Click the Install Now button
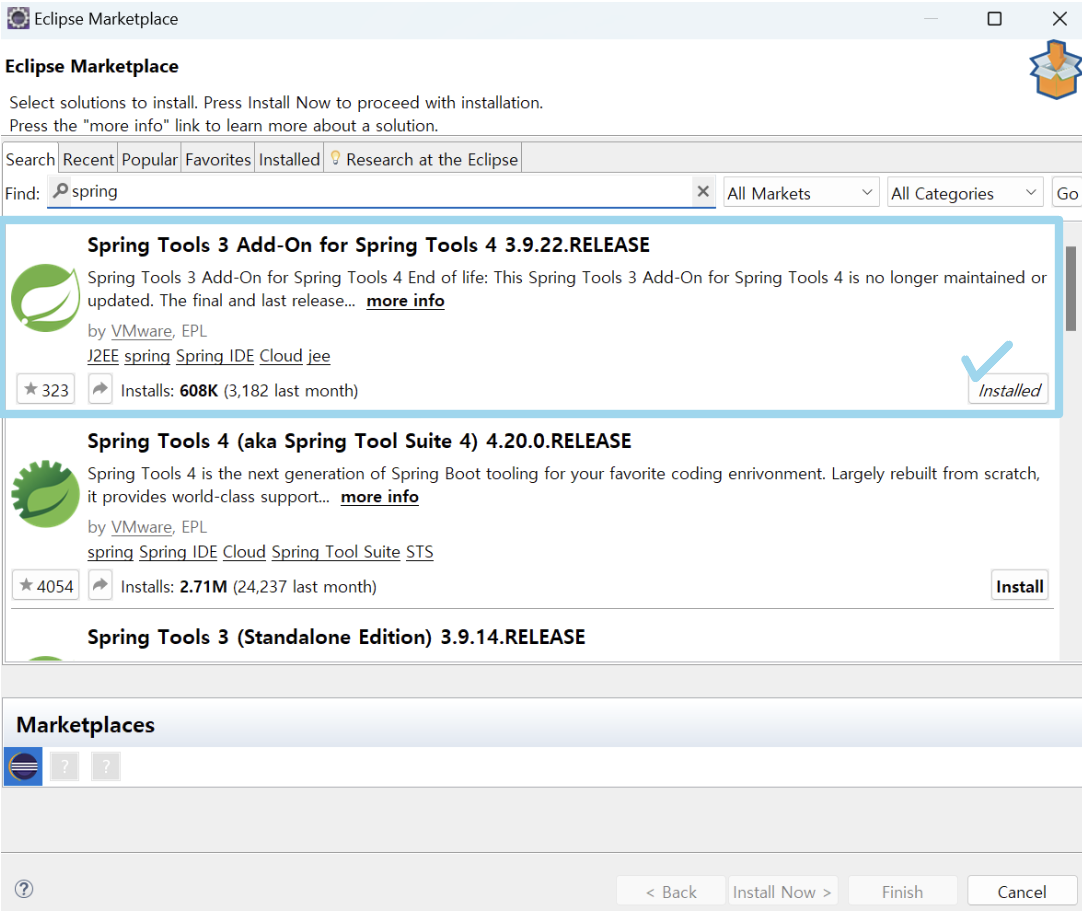The image size is (1082, 911). (x=783, y=892)
